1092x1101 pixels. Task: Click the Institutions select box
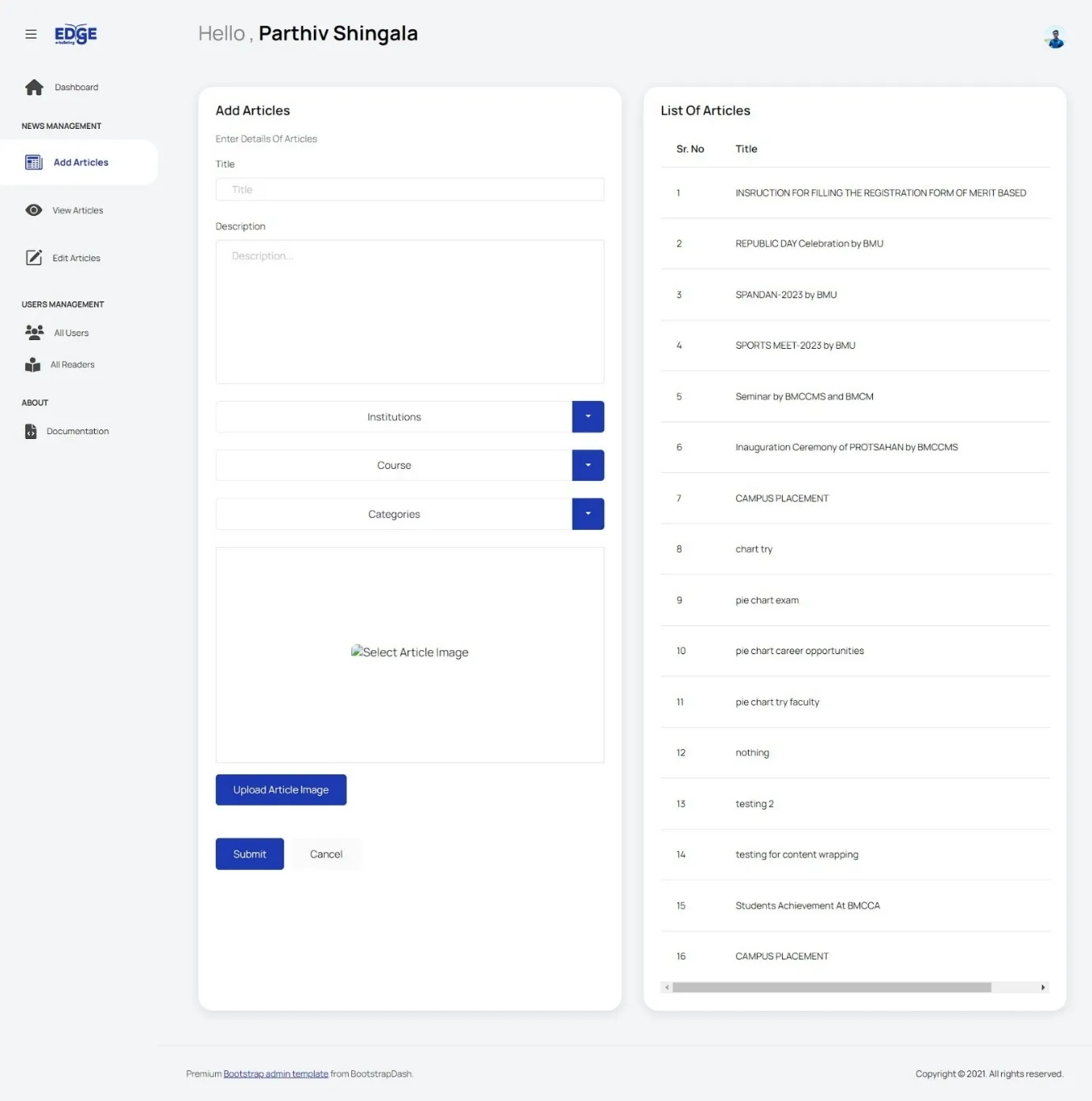(x=394, y=417)
